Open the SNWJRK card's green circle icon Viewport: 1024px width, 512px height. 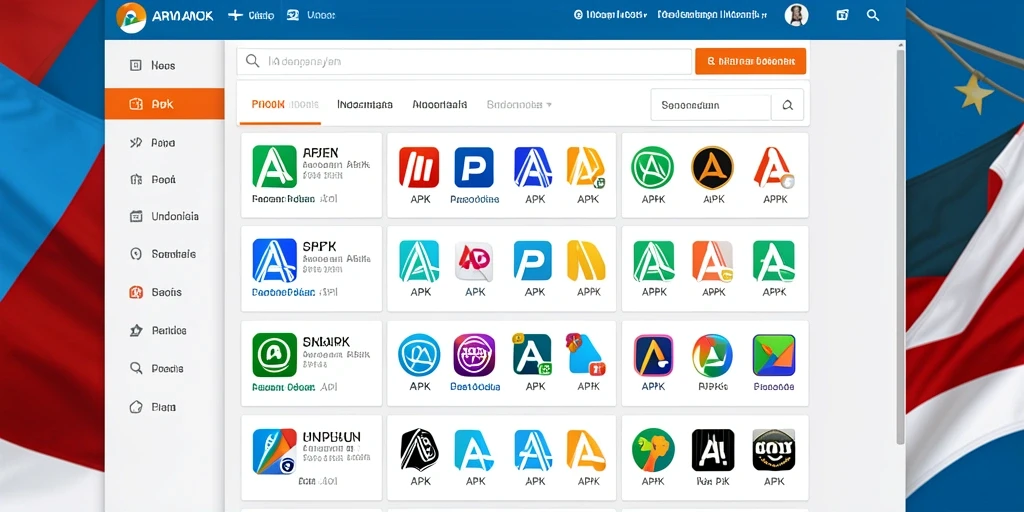[274, 355]
